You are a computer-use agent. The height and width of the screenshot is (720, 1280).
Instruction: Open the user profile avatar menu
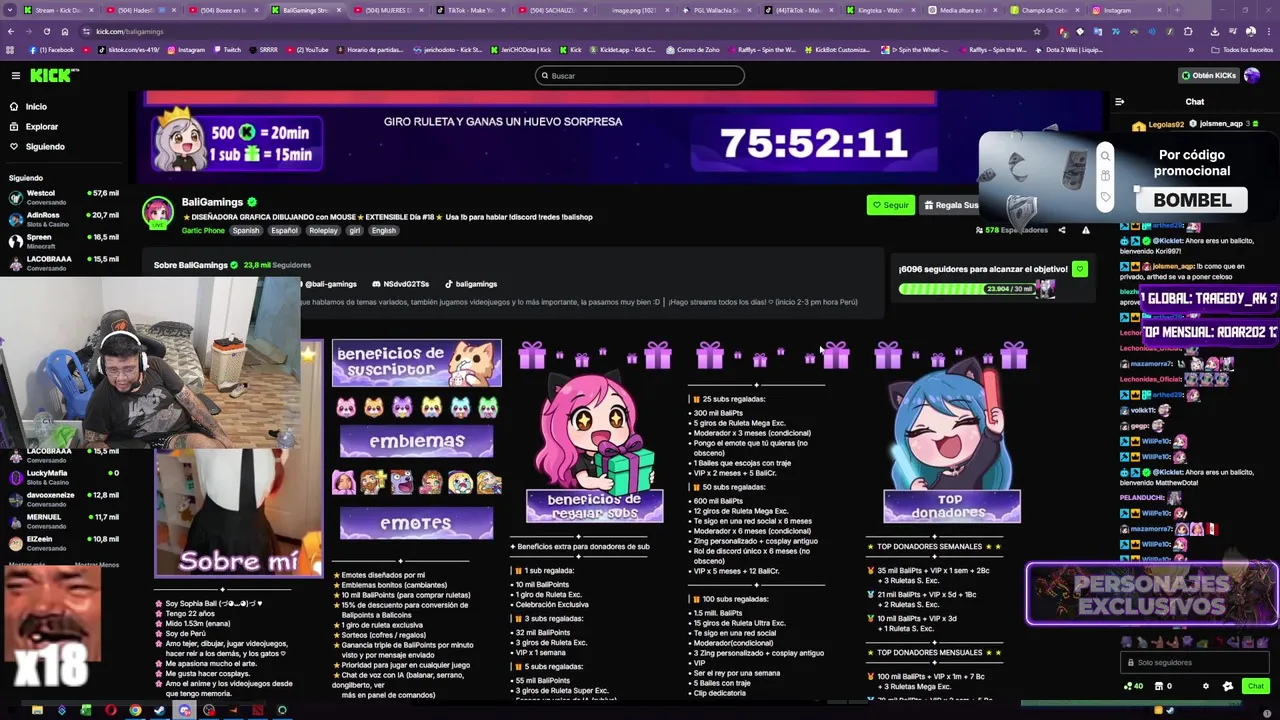[x=1252, y=75]
